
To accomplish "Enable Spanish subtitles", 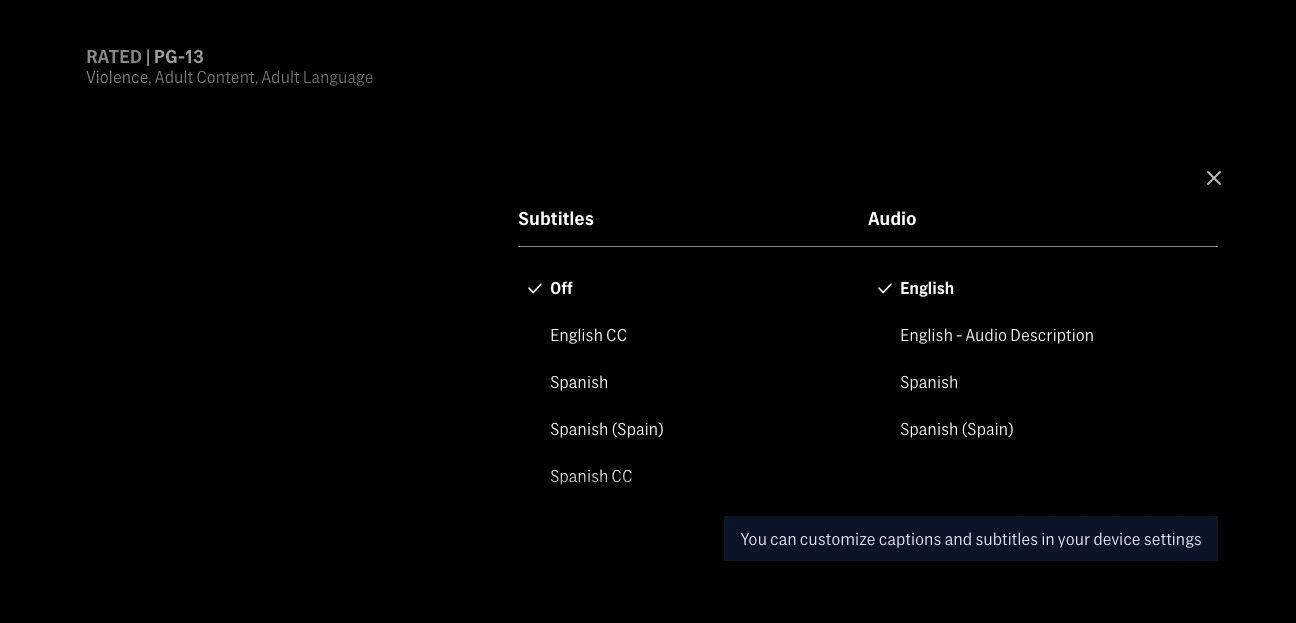I will 579,382.
